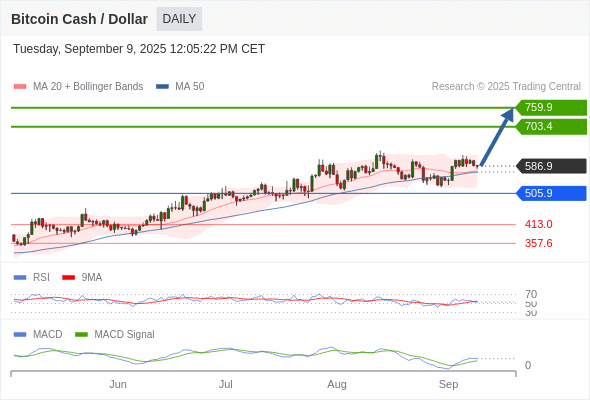Click the MA 50 blue legend swatch
The image size is (590, 400).
click(162, 87)
